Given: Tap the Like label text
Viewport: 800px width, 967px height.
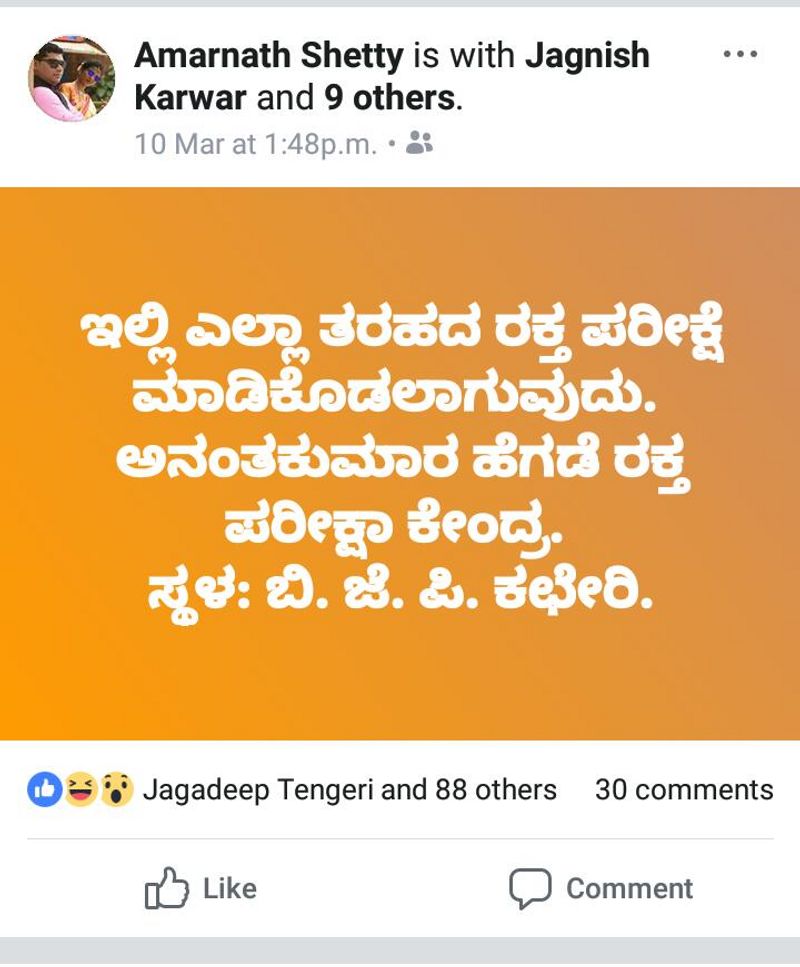Looking at the screenshot, I should 230,889.
